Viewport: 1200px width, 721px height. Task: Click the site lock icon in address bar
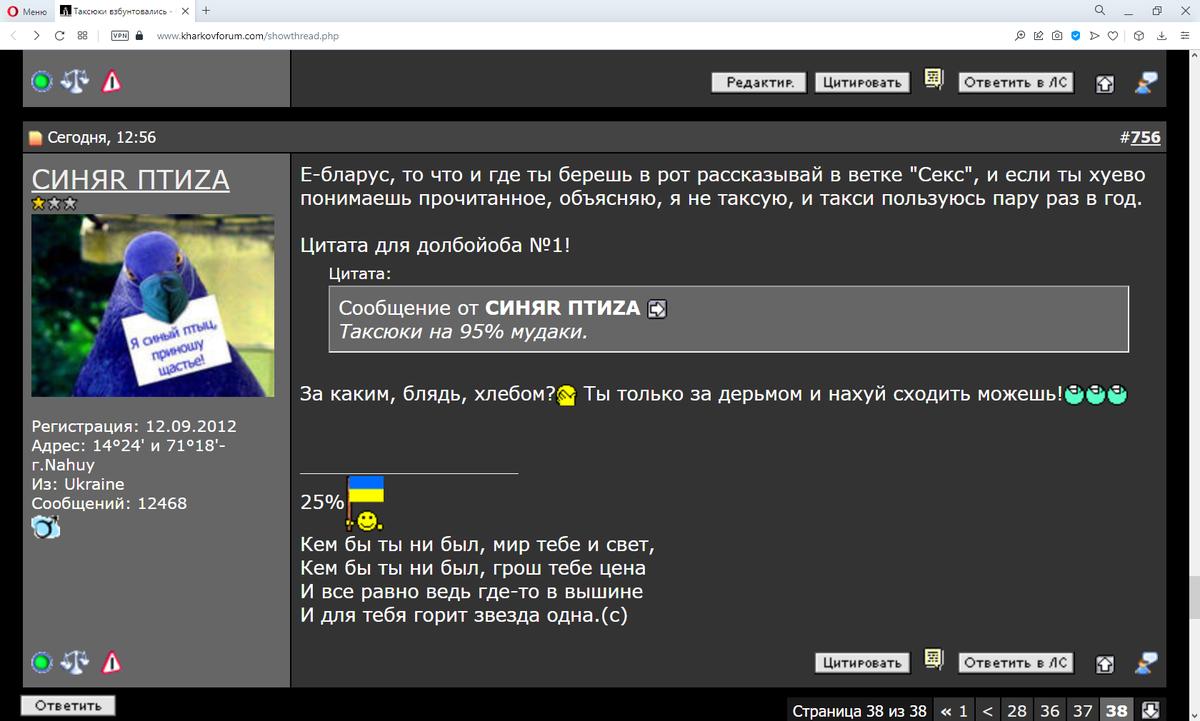click(139, 35)
